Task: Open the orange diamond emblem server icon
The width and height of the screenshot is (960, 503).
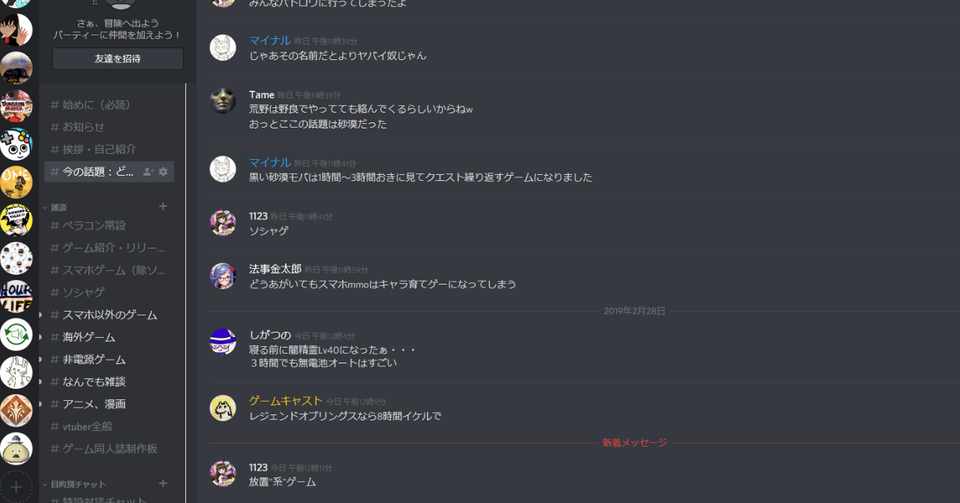Action: pos(16,411)
